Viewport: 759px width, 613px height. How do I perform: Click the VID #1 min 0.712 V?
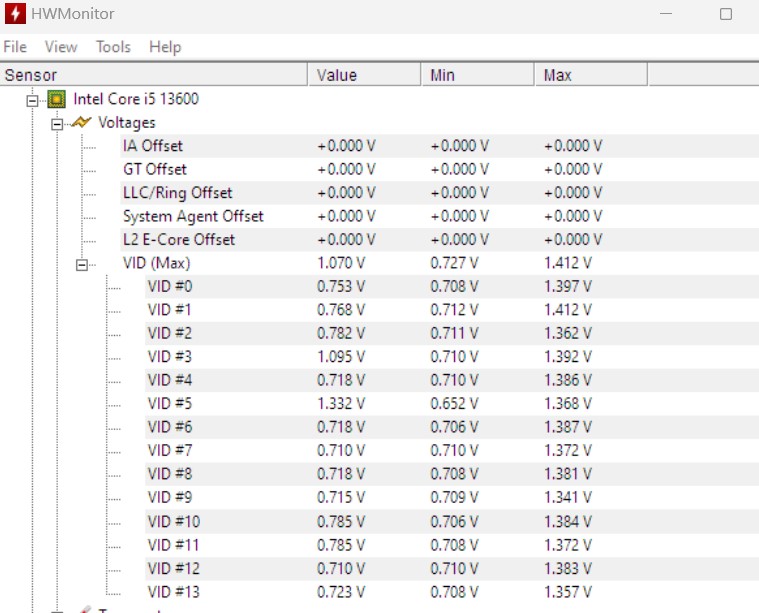click(x=455, y=309)
